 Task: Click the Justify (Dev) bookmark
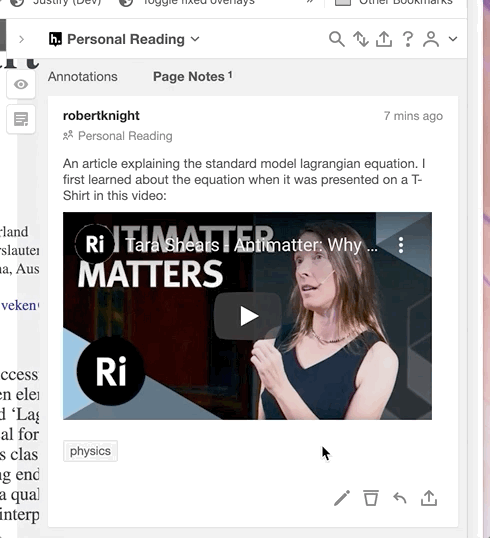[56, 2]
